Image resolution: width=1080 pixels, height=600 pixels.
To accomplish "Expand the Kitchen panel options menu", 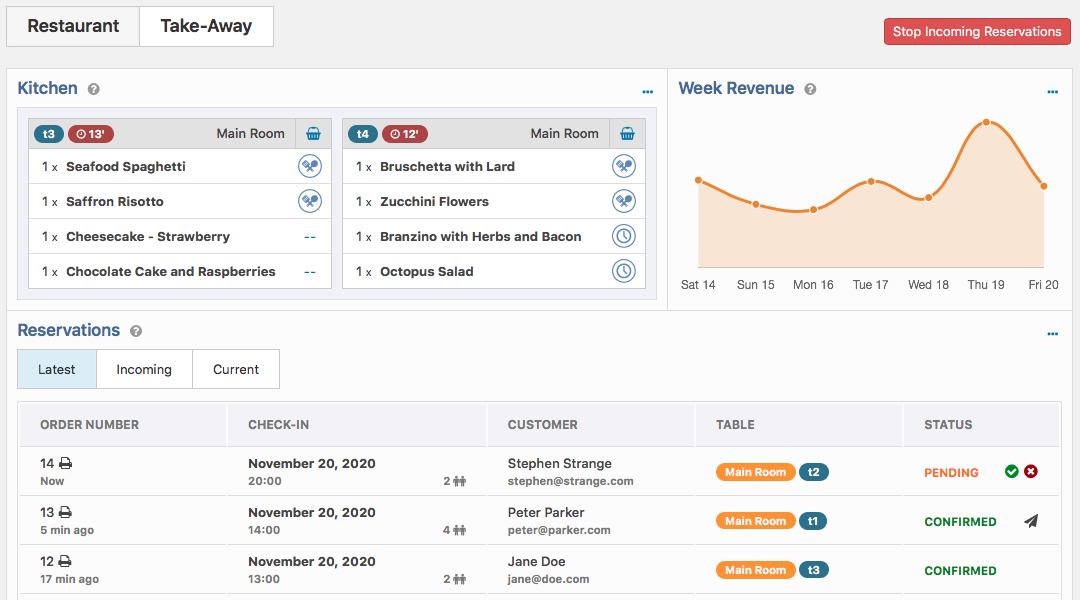I will pyautogui.click(x=647, y=92).
